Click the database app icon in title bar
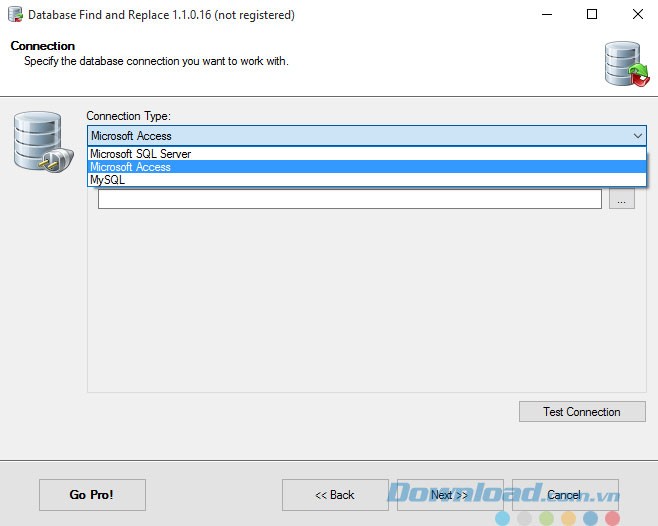This screenshot has width=658, height=526. tap(15, 15)
